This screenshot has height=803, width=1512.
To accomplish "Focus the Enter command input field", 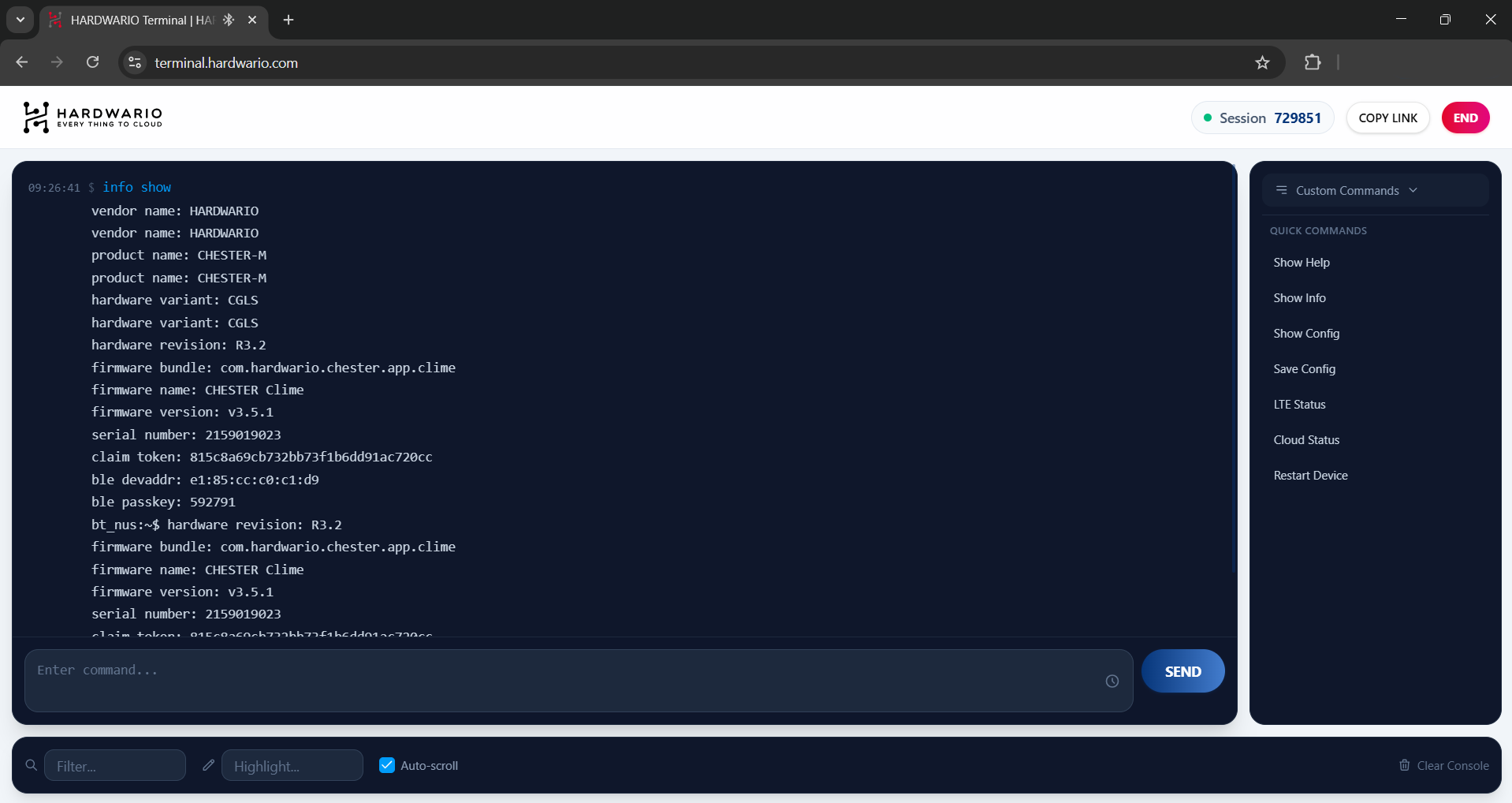I will (564, 680).
